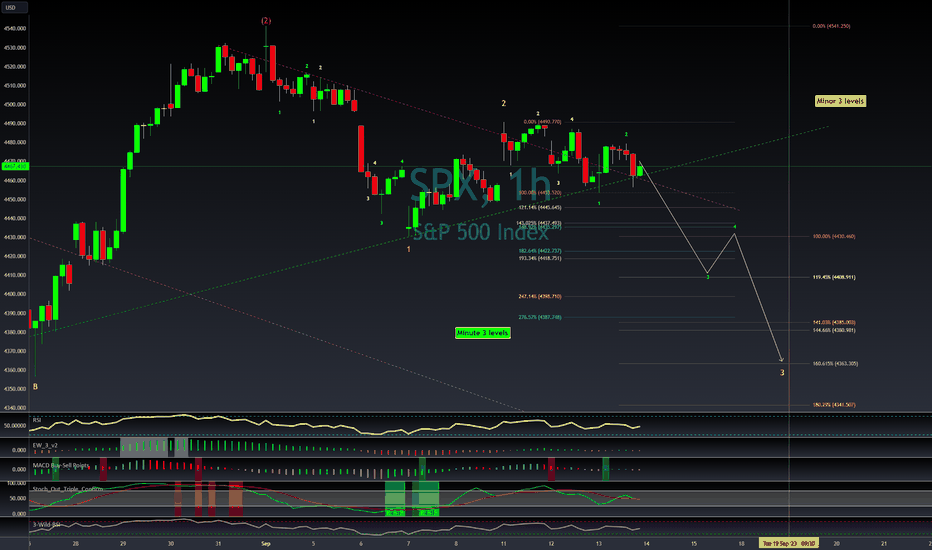Select the 100.00% (4430.460) Fibonacci label

pyautogui.click(x=833, y=237)
